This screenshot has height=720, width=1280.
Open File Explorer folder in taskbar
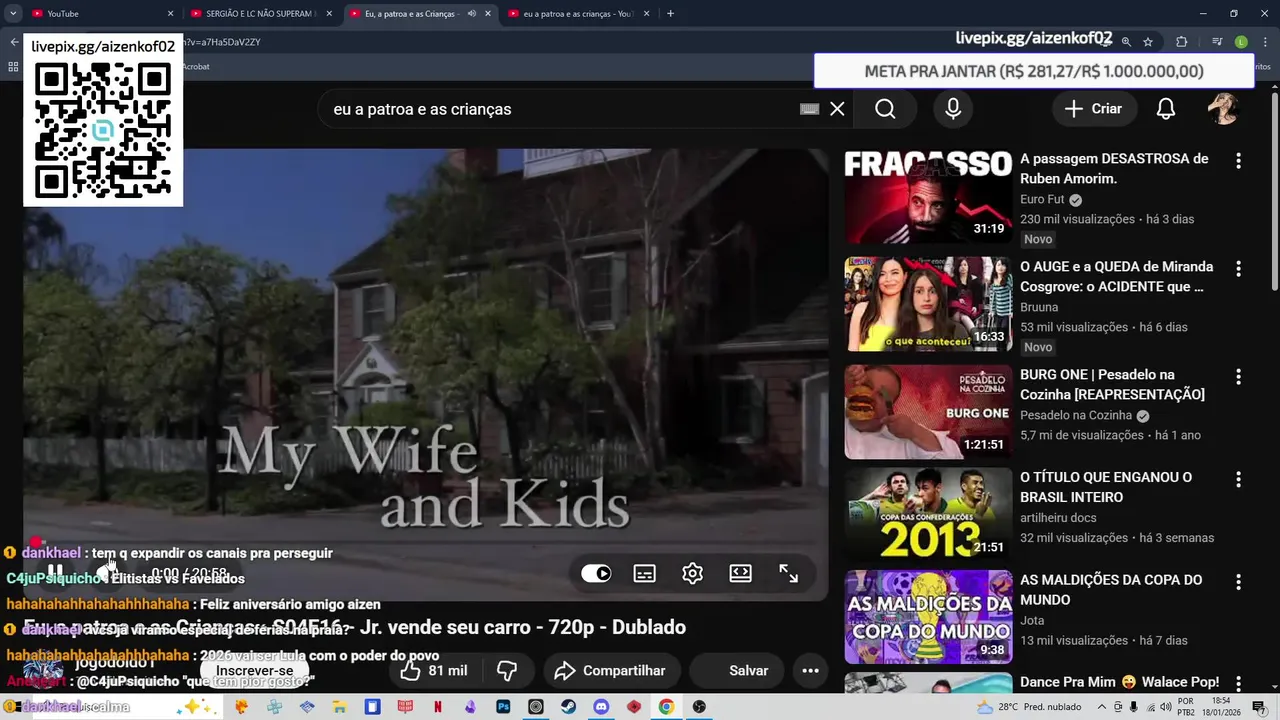coord(339,706)
